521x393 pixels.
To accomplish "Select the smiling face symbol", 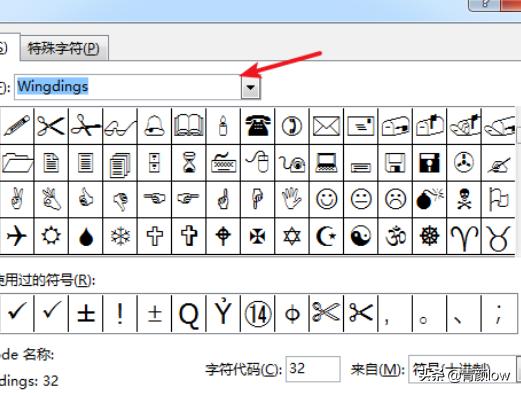I will (326, 199).
